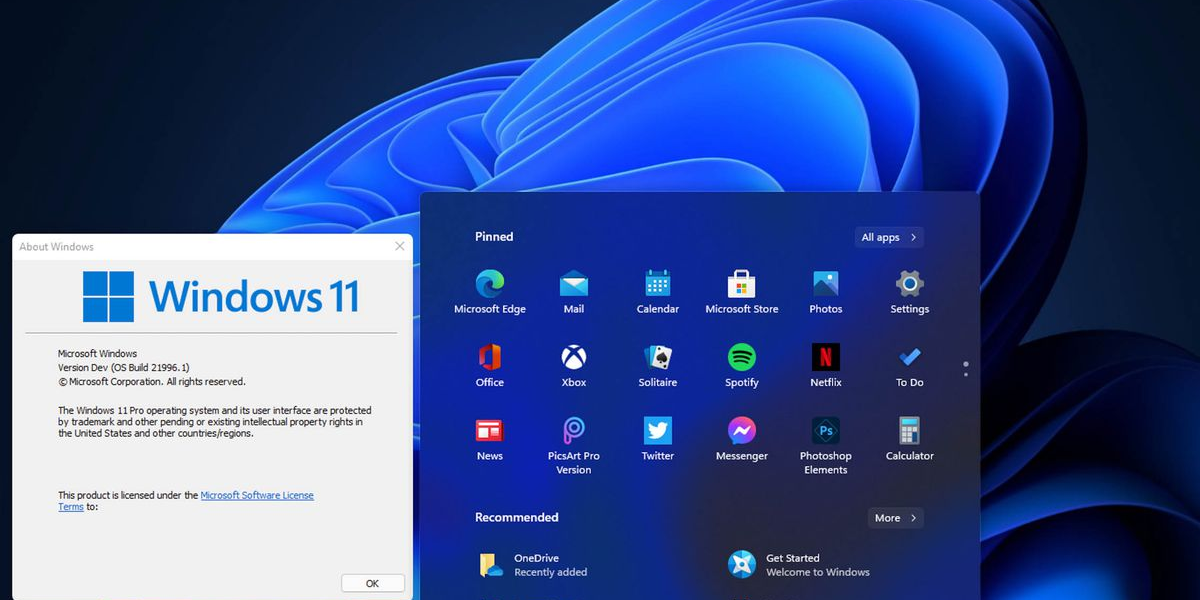1200x600 pixels.
Task: Click the Pinned section heading
Action: [494, 237]
